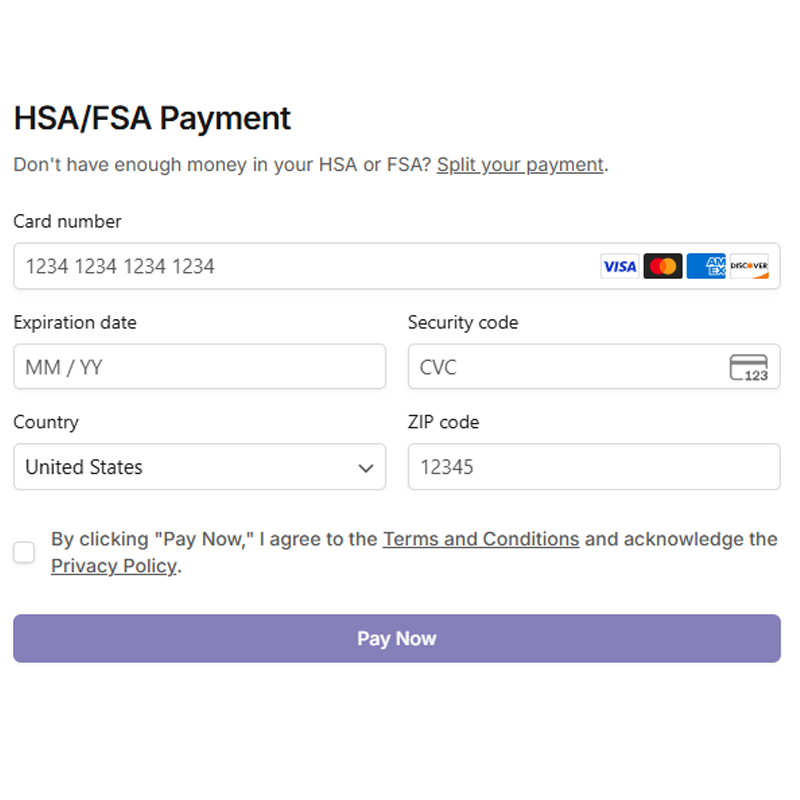
Task: Click the CVC card hint icon
Action: [x=749, y=368]
